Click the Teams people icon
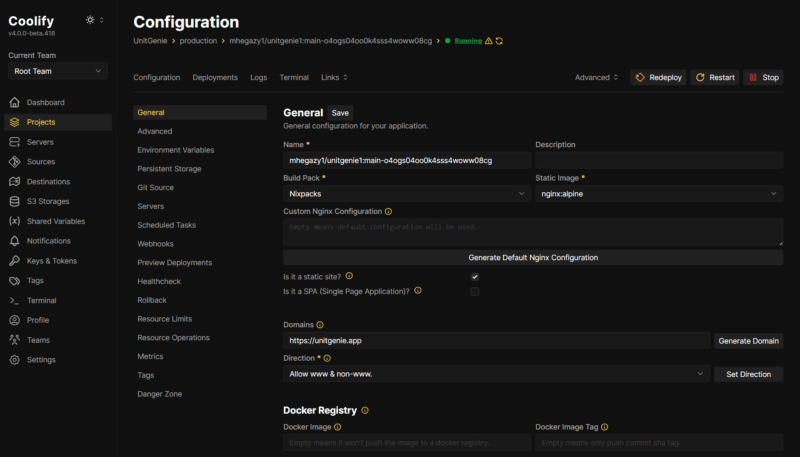This screenshot has height=457, width=800. tap(14, 340)
